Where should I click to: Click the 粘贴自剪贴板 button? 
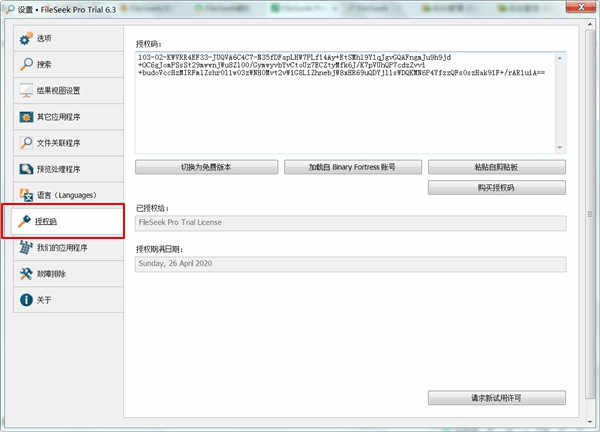(x=497, y=167)
